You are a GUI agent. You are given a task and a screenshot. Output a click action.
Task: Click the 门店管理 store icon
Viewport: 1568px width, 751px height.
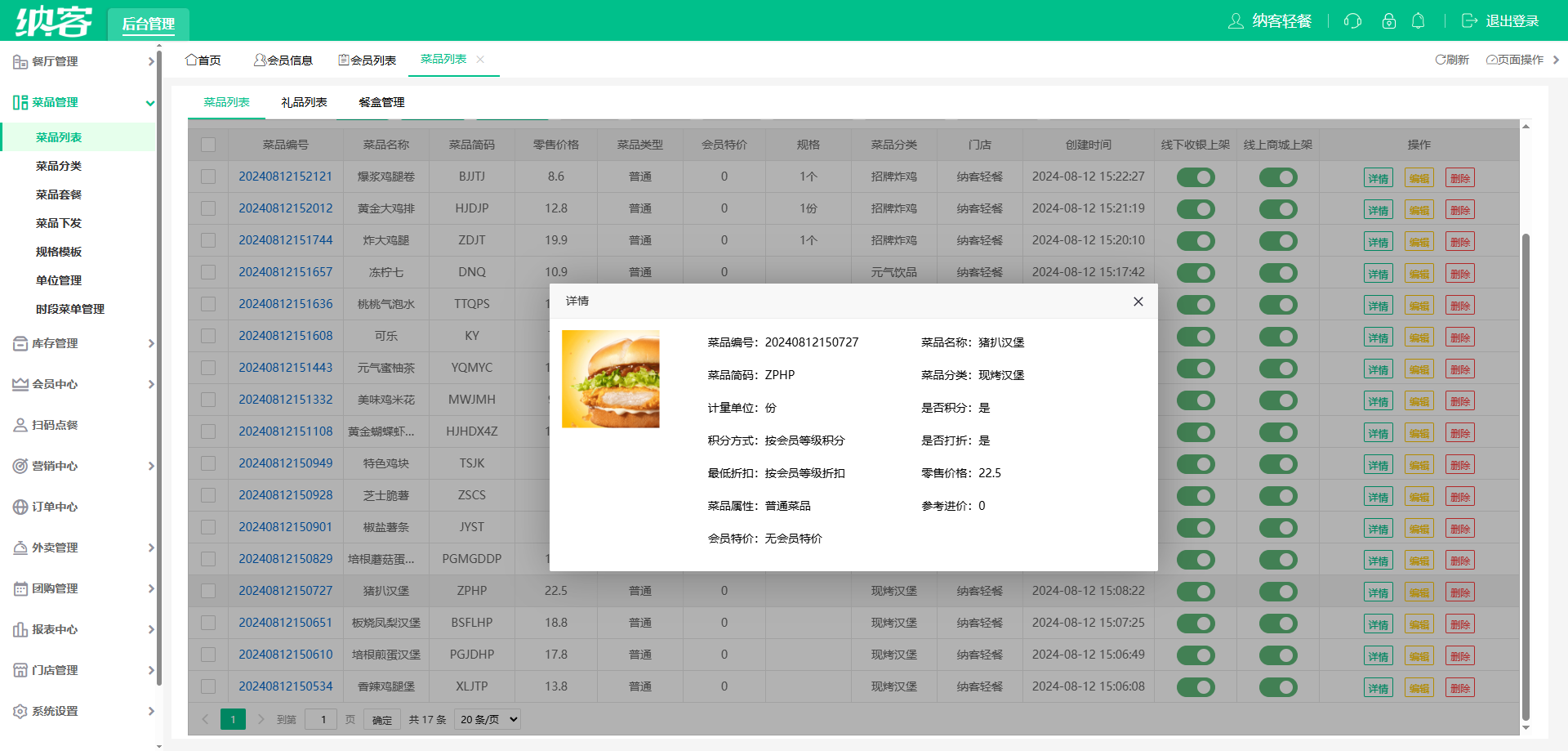(20, 670)
